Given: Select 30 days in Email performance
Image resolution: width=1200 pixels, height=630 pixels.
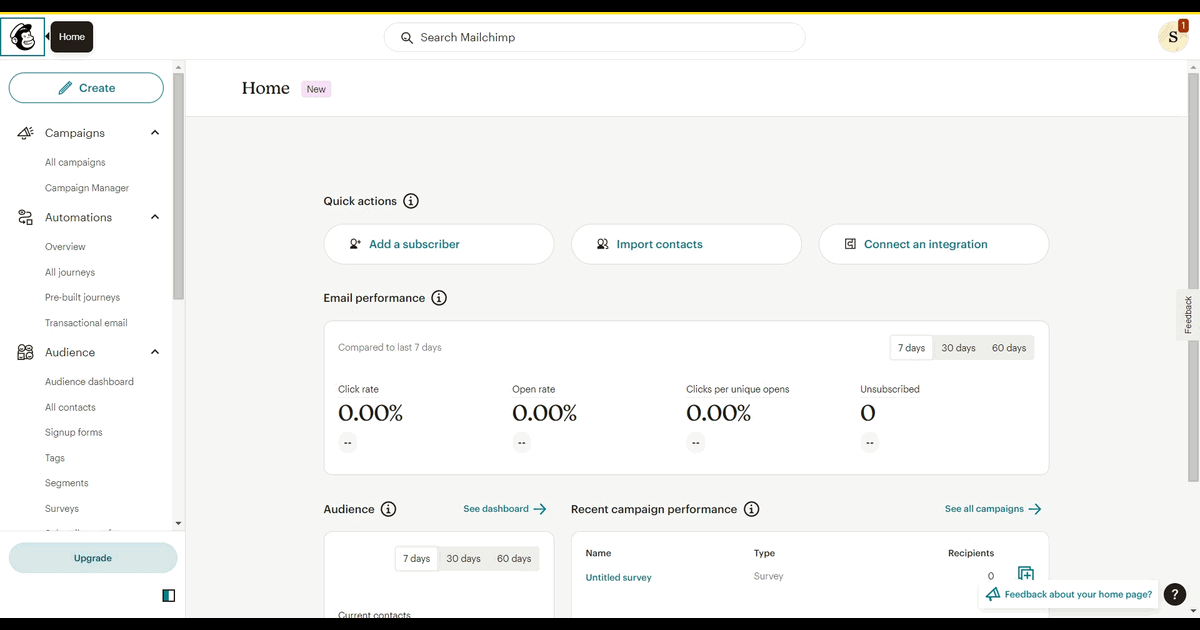Looking at the screenshot, I should pyautogui.click(x=958, y=348).
